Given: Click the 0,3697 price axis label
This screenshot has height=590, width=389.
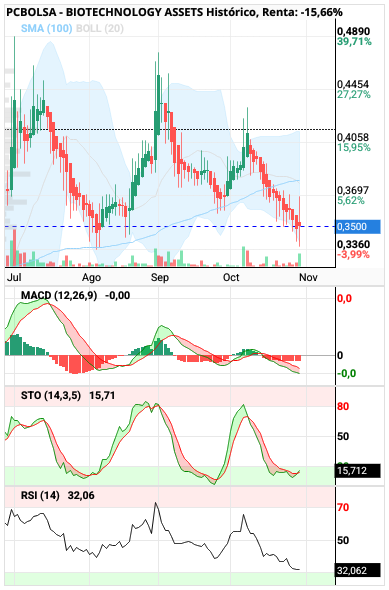Looking at the screenshot, I should pos(353,190).
